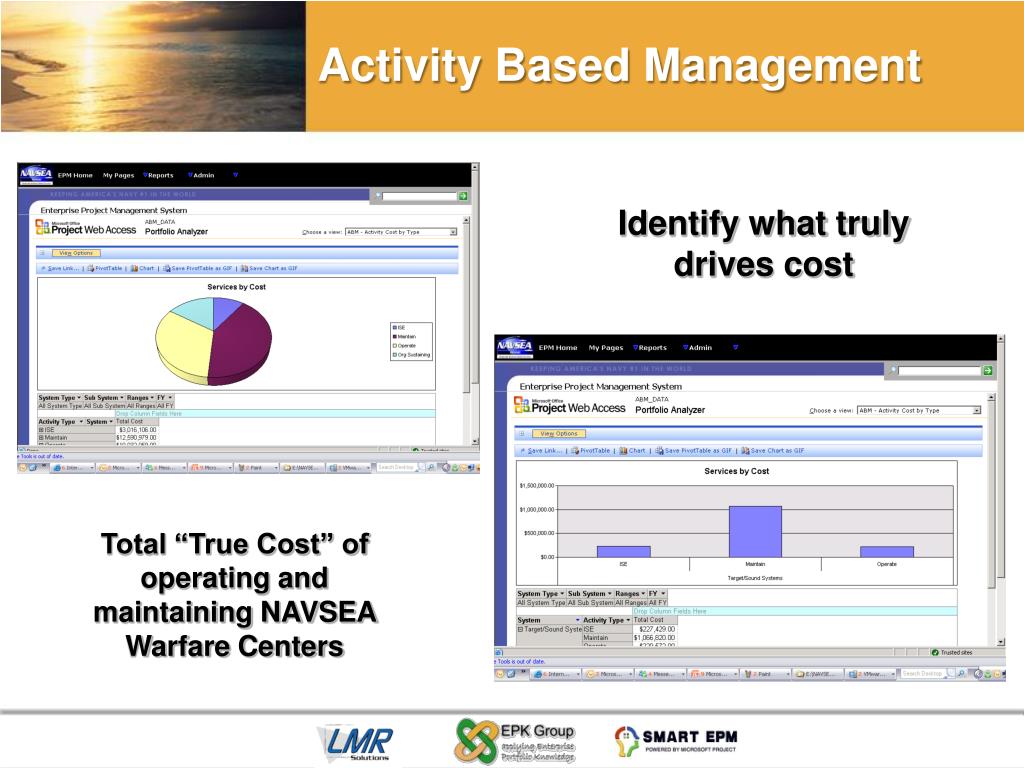Click View Options button in left window
Viewport: 1024px width, 768px height.
pyautogui.click(x=76, y=253)
